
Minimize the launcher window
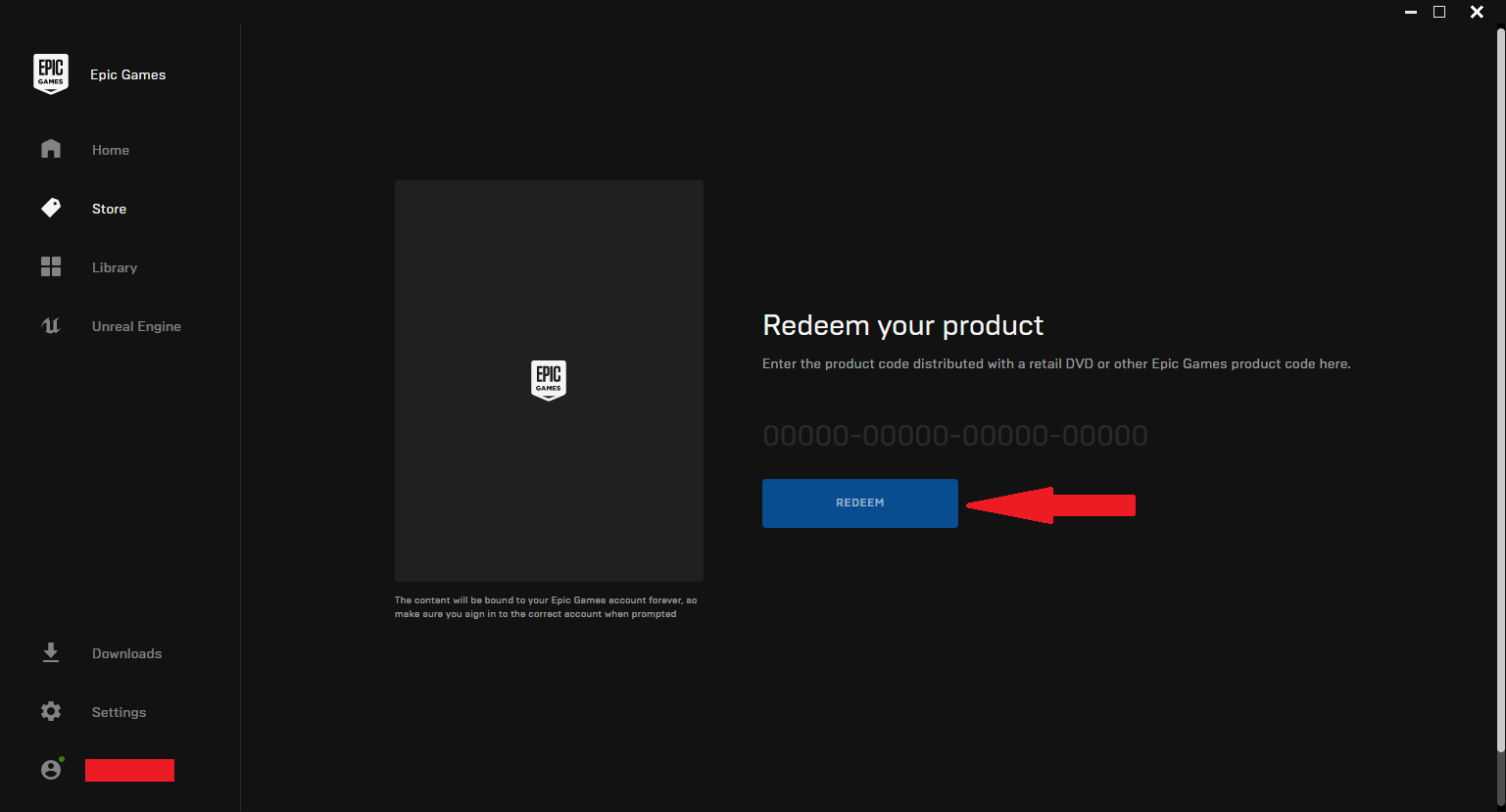tap(1411, 13)
